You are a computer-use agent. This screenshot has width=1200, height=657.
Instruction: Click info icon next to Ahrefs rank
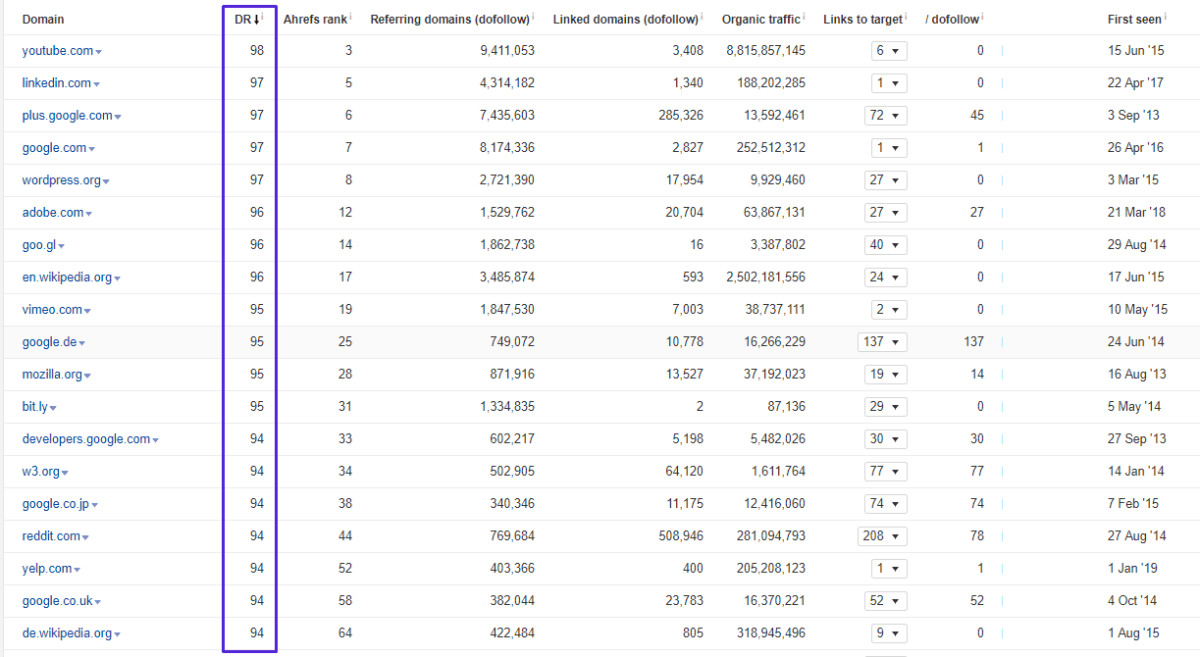[x=351, y=17]
